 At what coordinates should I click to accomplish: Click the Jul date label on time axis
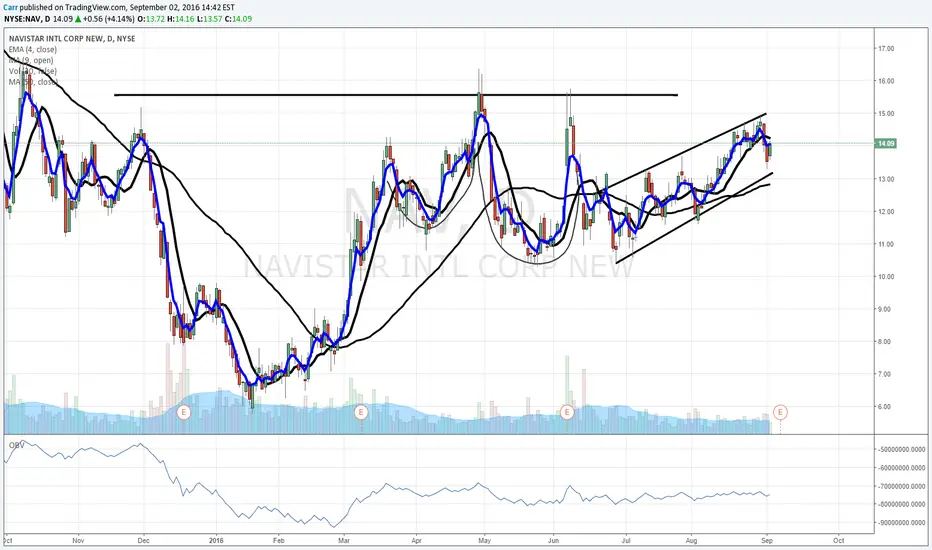click(625, 541)
